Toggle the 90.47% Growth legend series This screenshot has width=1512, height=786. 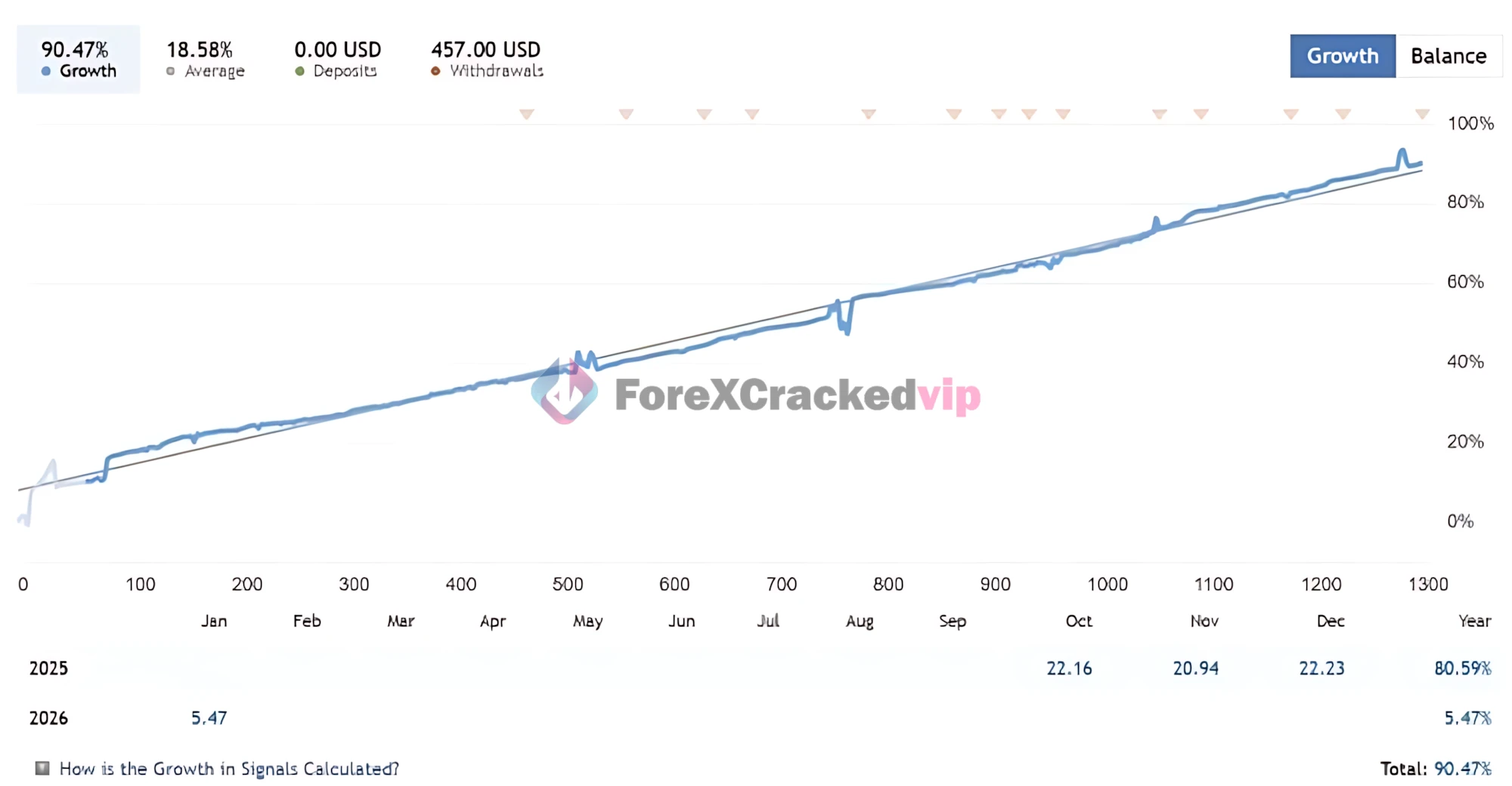tap(78, 59)
